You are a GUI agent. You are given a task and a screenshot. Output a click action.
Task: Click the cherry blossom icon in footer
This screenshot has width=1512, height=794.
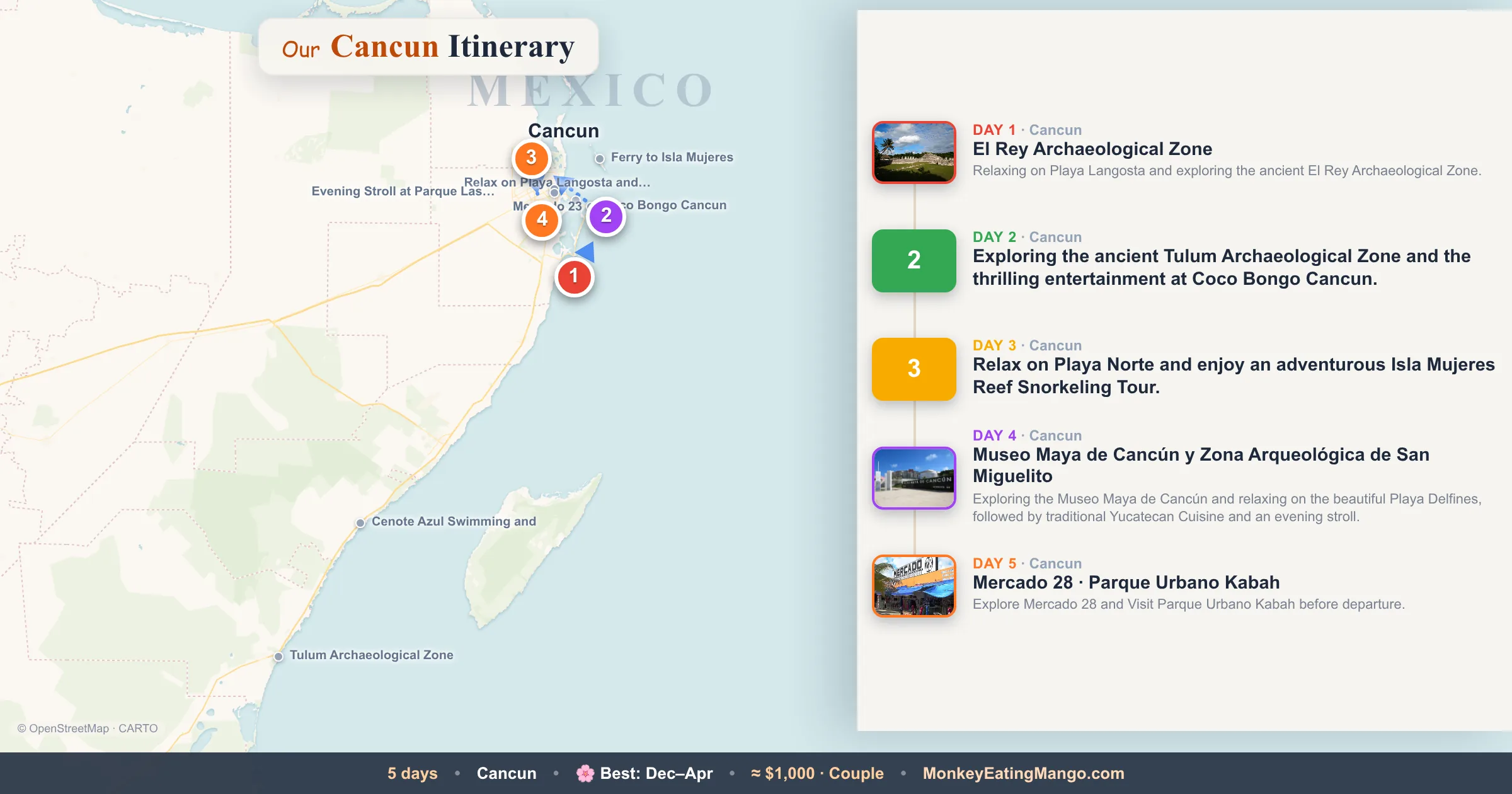(585, 773)
